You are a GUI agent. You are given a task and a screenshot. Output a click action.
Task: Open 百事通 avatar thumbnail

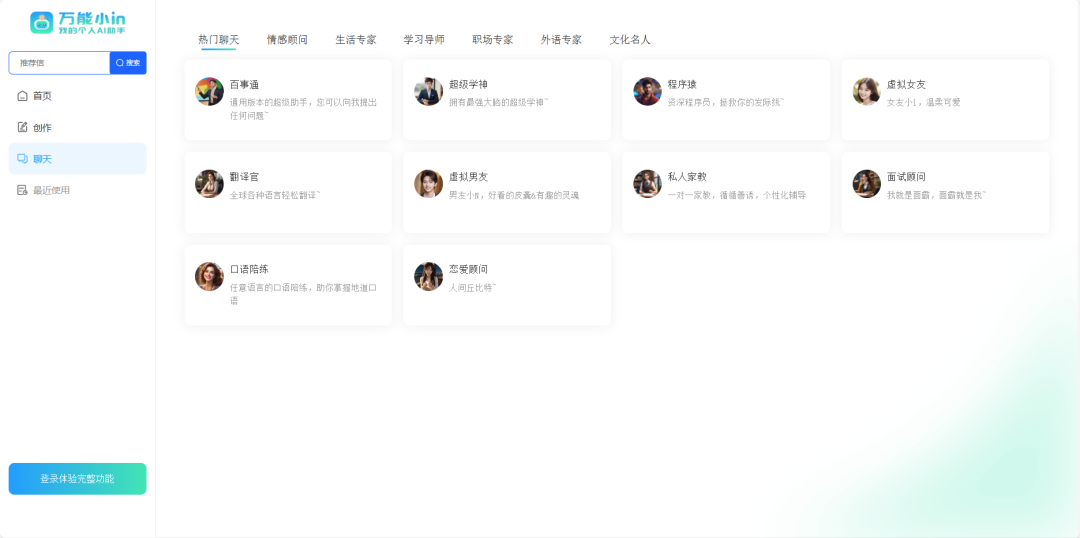[209, 91]
